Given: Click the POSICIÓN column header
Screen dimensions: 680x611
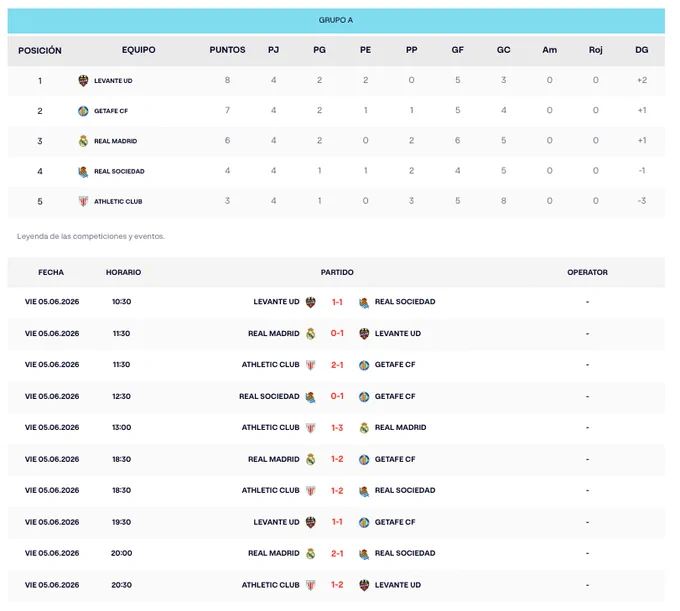Looking at the screenshot, I should tap(40, 50).
